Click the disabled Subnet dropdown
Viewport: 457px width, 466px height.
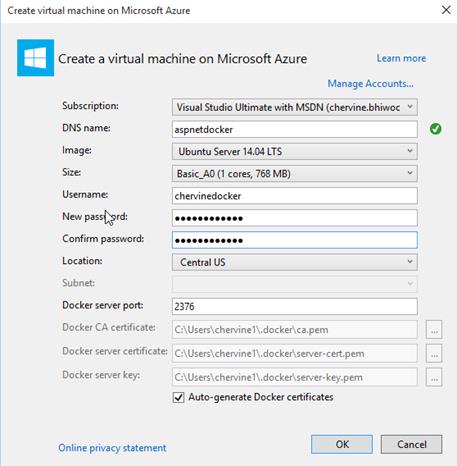click(x=295, y=284)
